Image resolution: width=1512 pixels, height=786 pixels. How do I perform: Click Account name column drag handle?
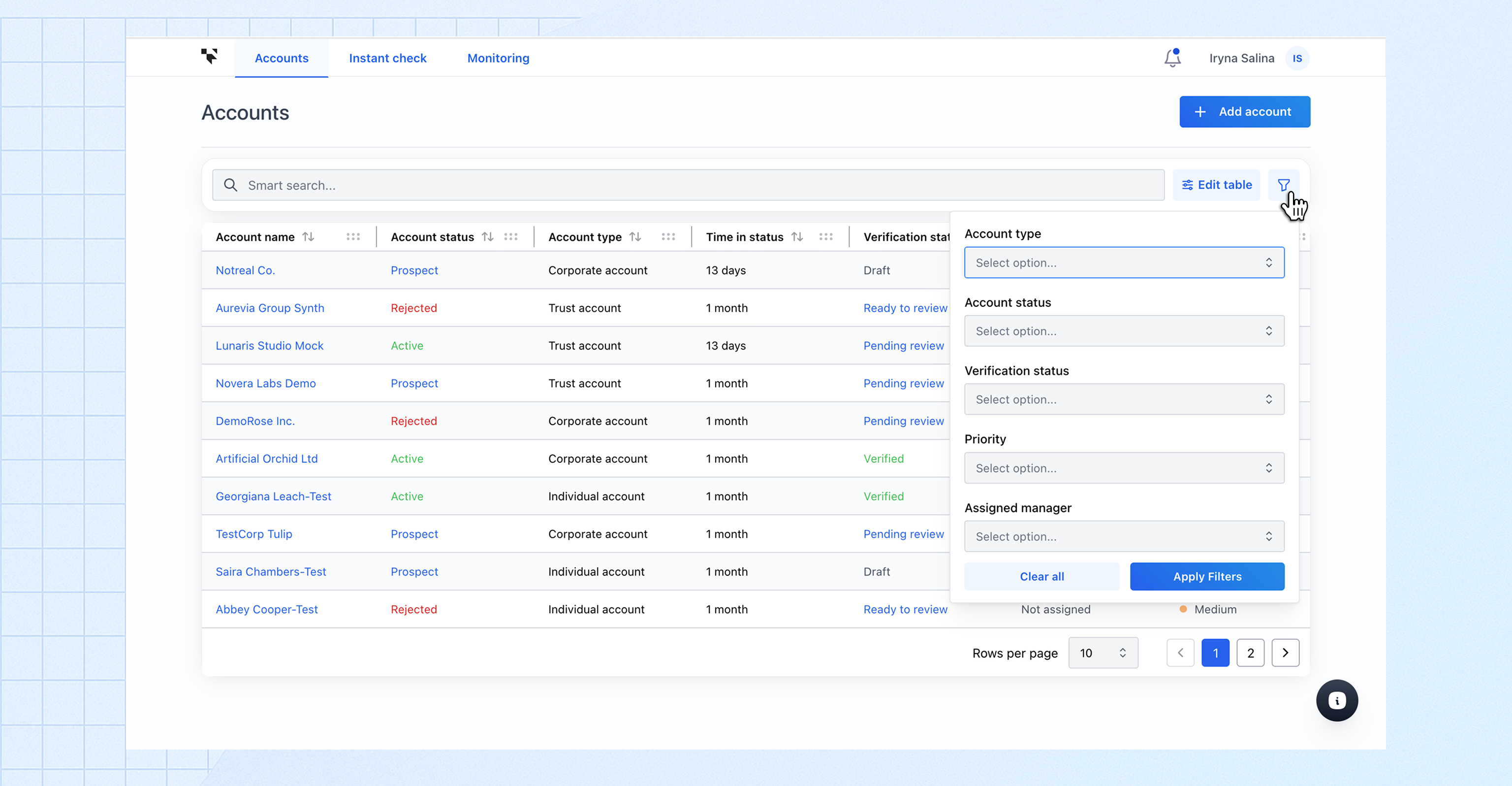tap(353, 237)
